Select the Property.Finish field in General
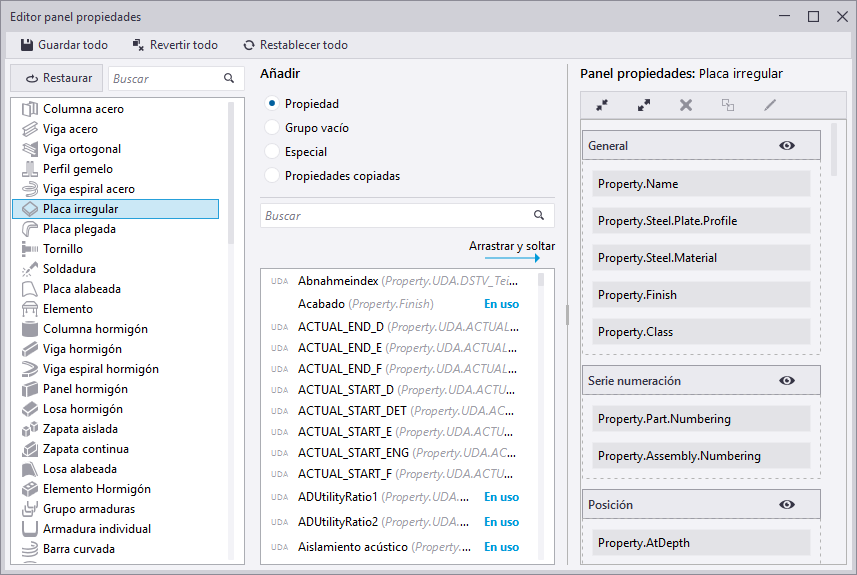Viewport: 857px width, 575px height. (x=700, y=295)
